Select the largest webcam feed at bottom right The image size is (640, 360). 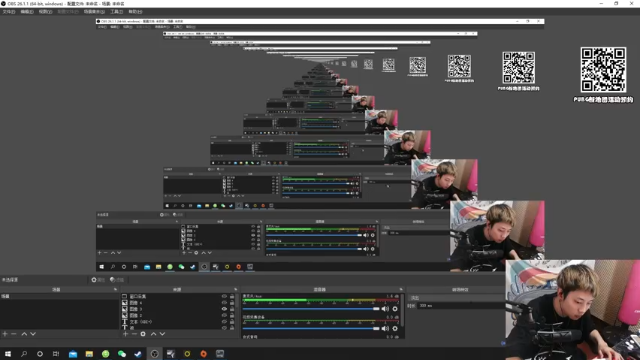573,310
